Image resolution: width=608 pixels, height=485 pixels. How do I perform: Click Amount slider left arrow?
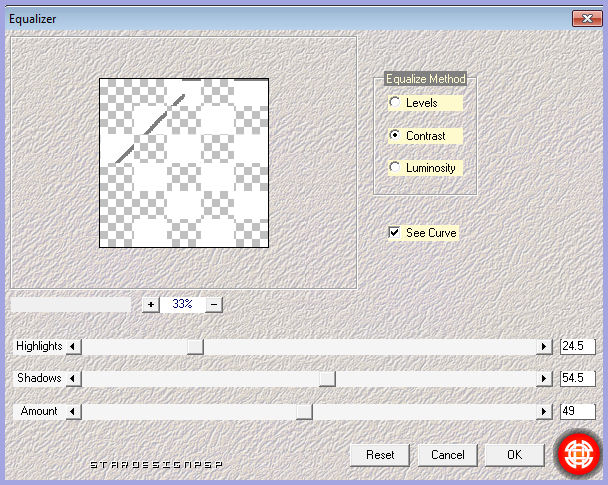(x=73, y=411)
